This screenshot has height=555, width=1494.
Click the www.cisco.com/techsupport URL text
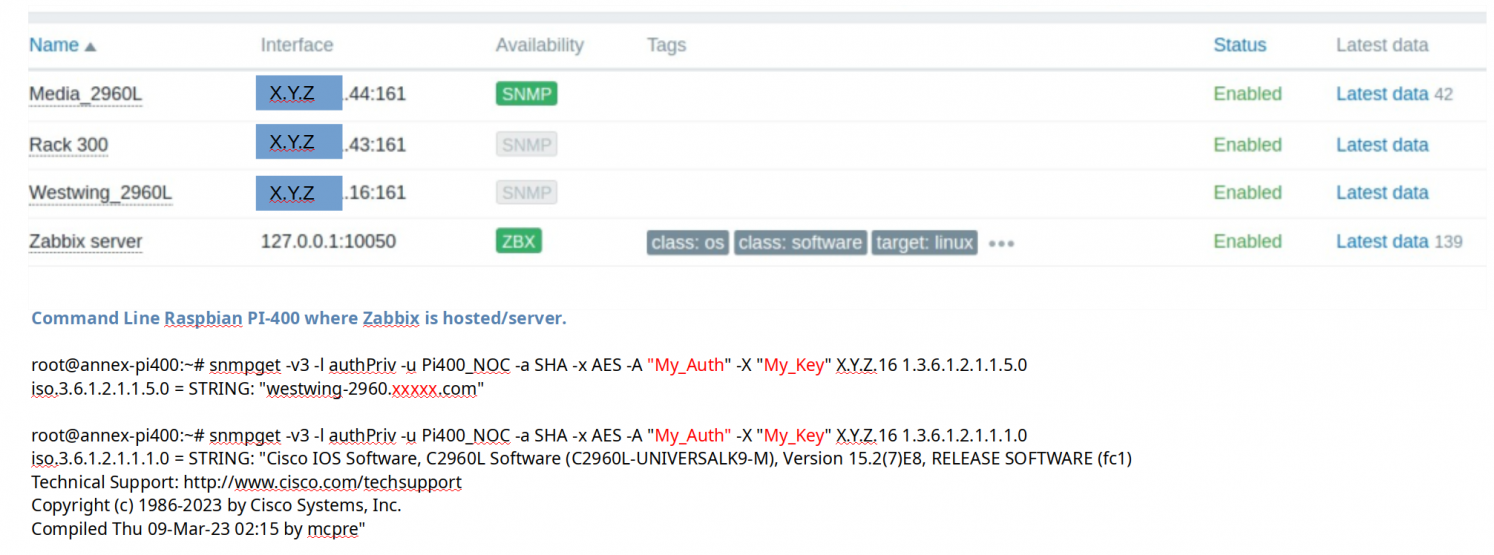tap(348, 483)
